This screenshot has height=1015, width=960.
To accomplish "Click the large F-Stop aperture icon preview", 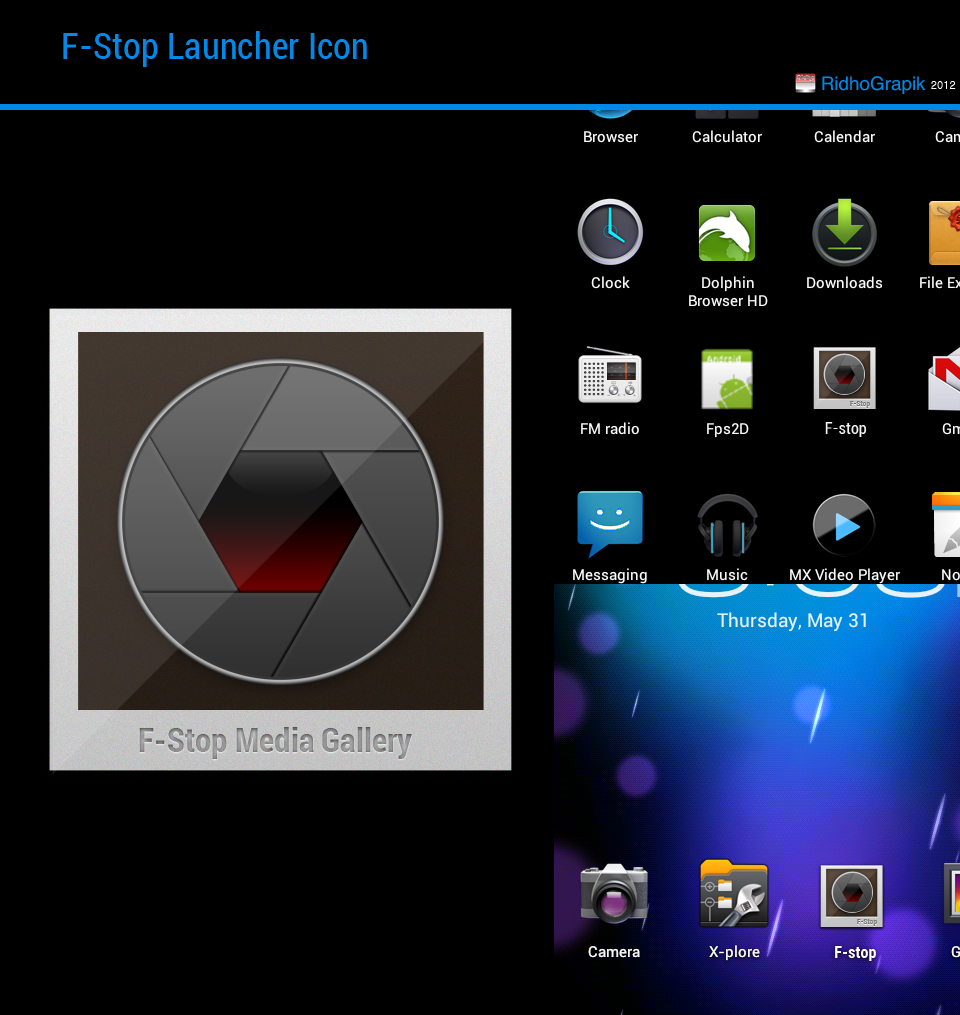I will click(280, 521).
